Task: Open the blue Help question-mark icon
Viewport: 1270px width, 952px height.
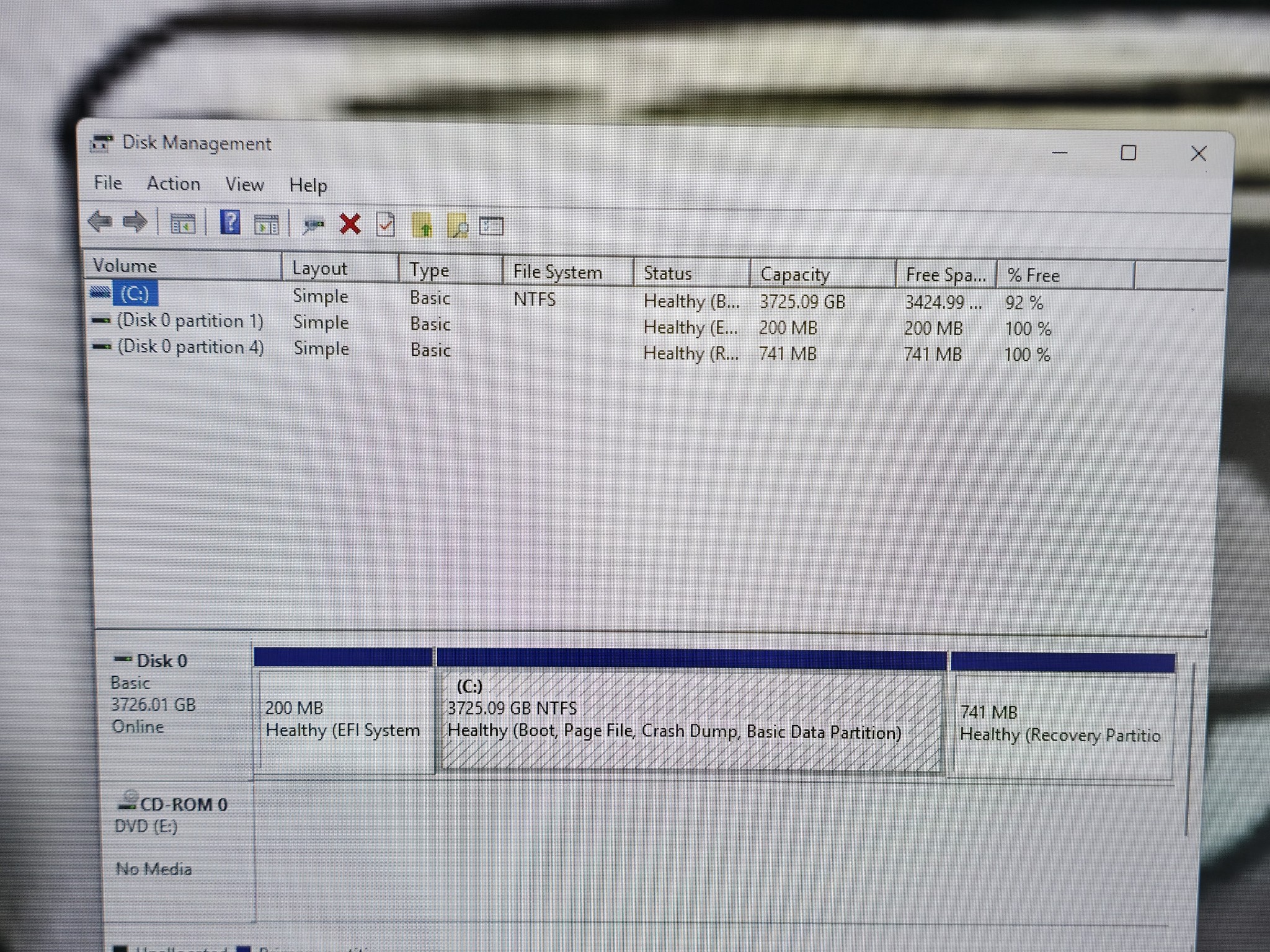Action: point(230,223)
